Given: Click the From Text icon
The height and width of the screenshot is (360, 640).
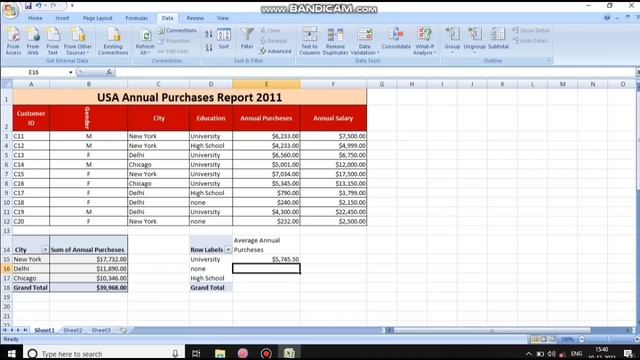Looking at the screenshot, I should pyautogui.click(x=52, y=41).
